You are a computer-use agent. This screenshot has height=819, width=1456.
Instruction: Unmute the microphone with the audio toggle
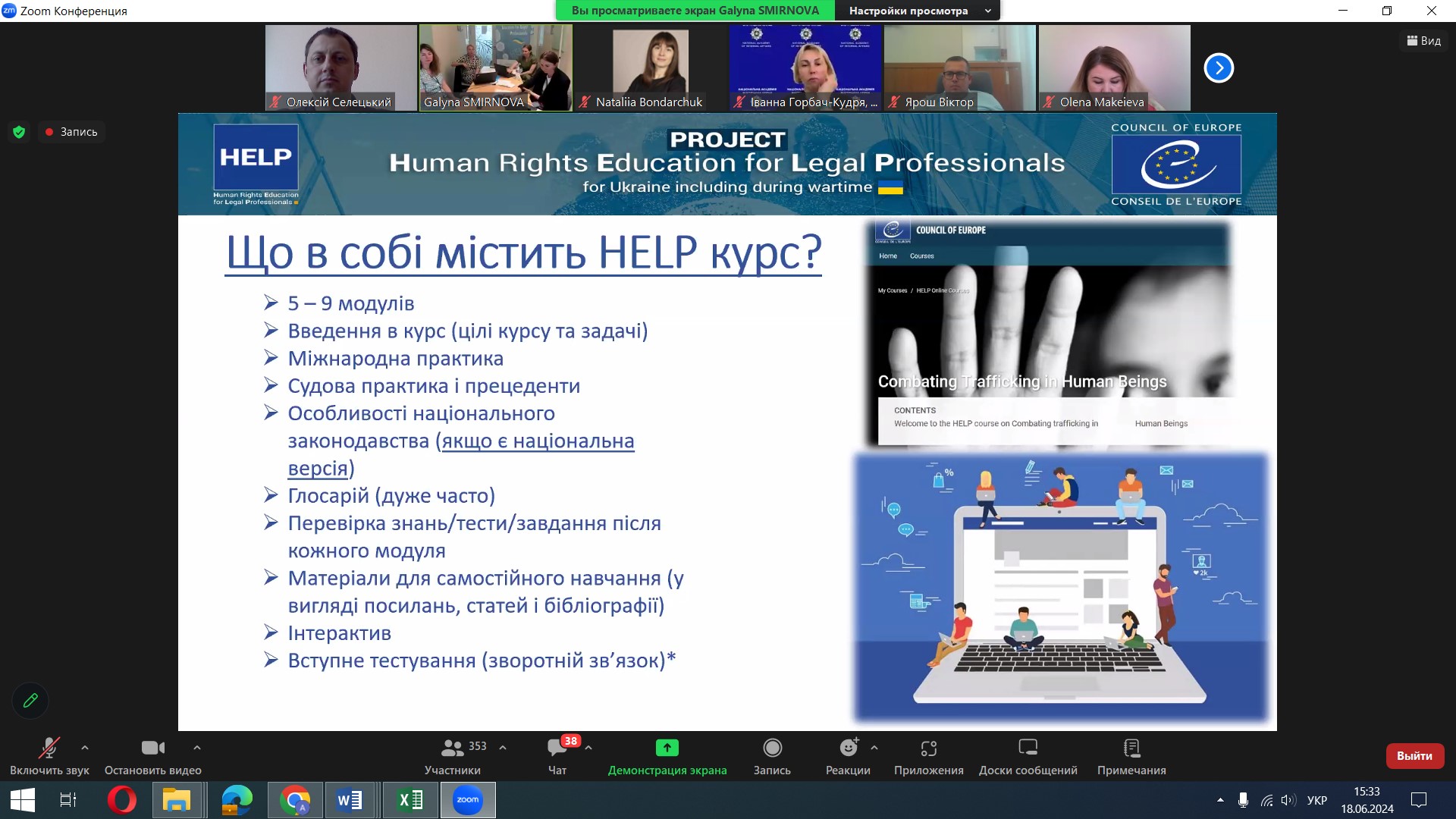49,748
